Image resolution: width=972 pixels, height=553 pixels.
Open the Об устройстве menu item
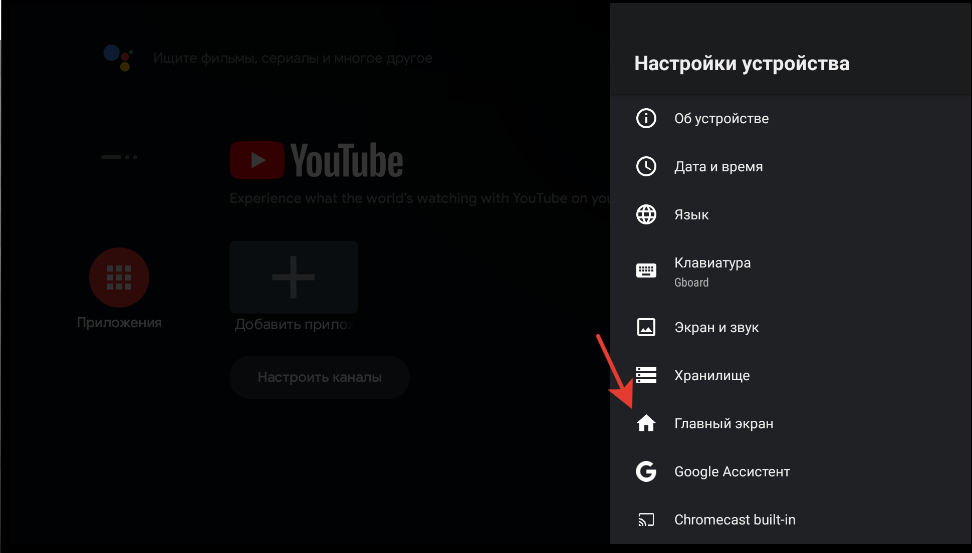pyautogui.click(x=790, y=118)
